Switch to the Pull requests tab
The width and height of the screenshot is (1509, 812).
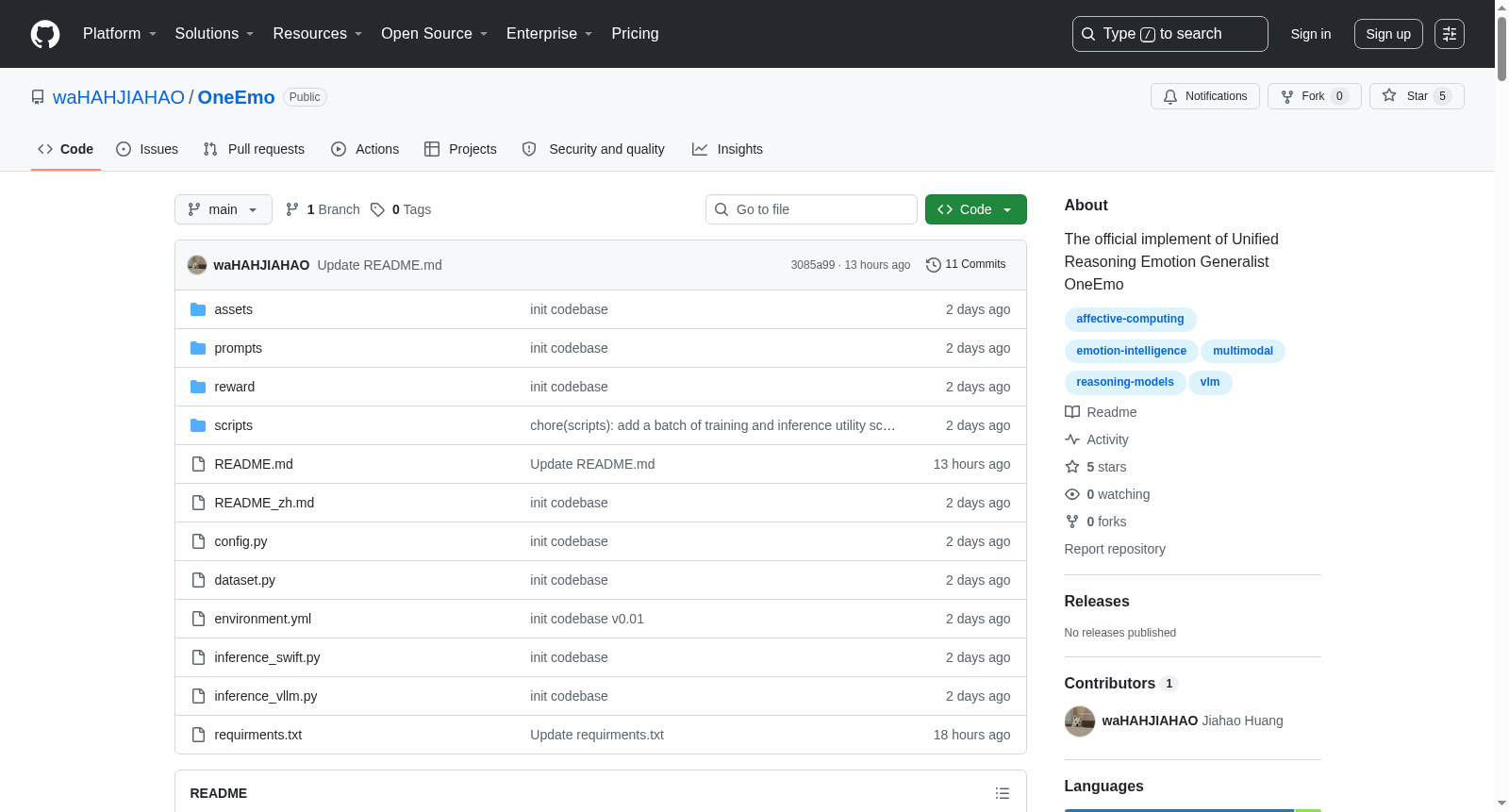pos(254,149)
